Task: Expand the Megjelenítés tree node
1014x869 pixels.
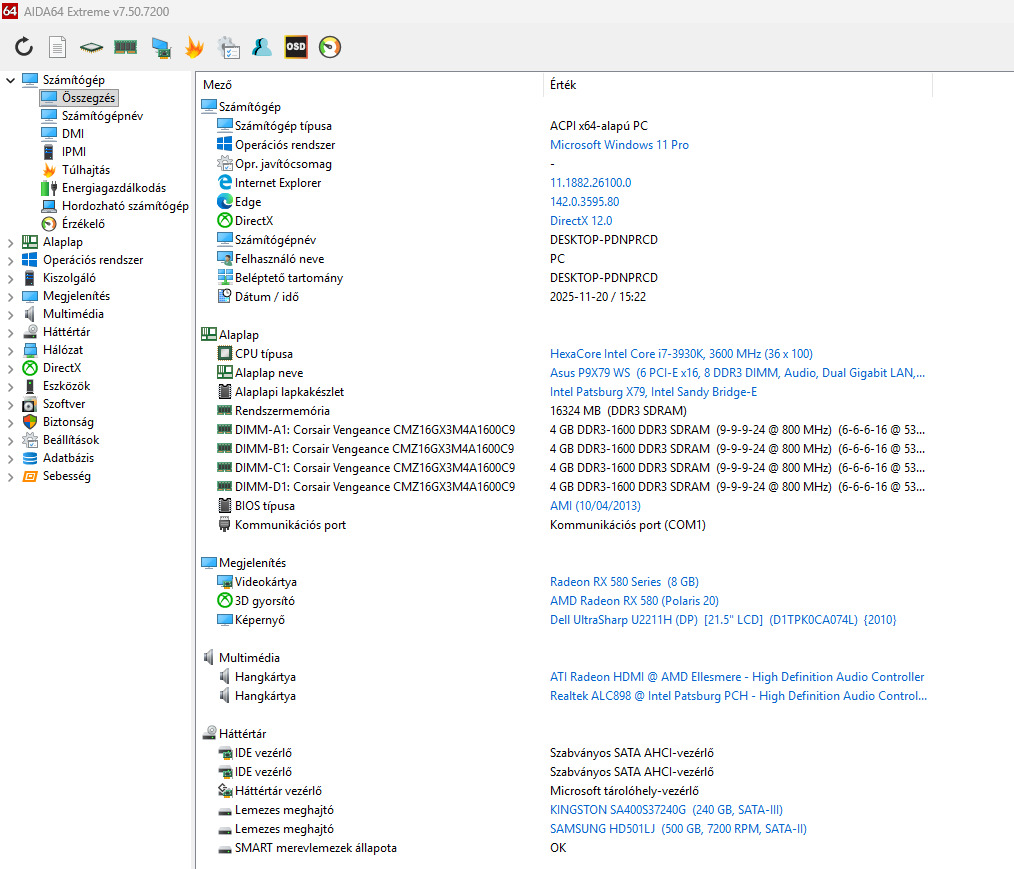Action: point(10,296)
